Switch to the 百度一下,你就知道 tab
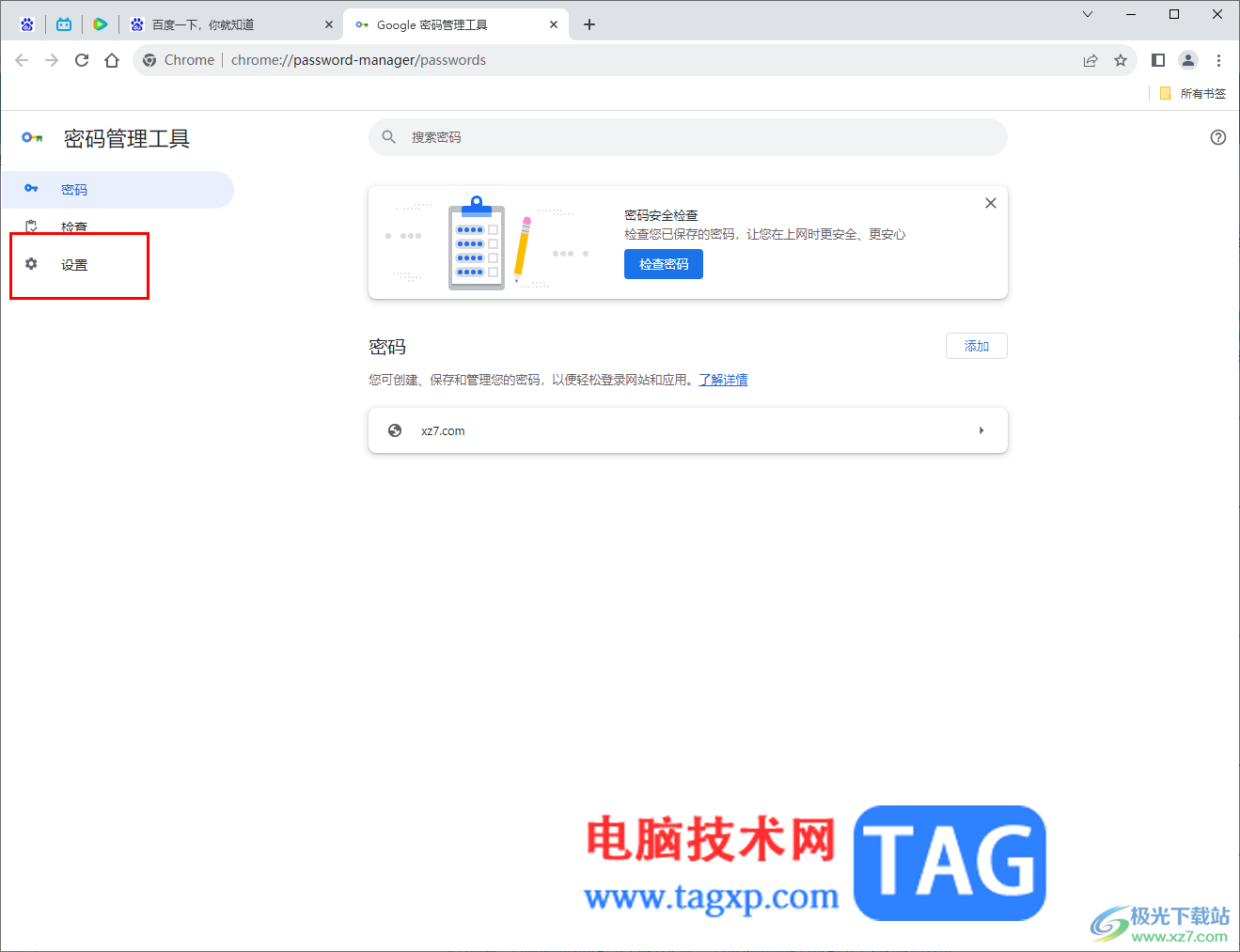This screenshot has height=952, width=1240. point(230,24)
